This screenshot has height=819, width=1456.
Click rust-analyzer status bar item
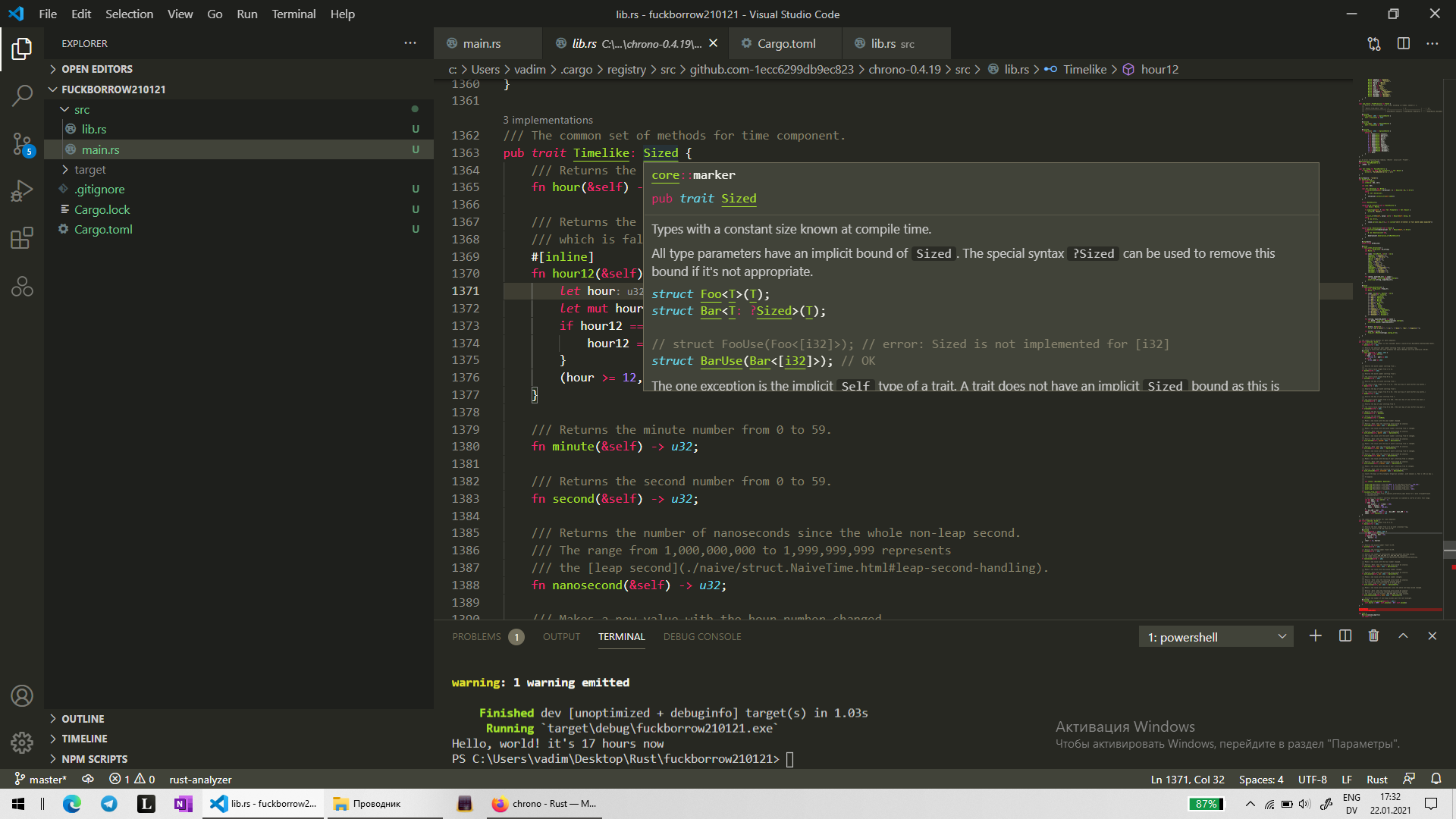point(200,779)
